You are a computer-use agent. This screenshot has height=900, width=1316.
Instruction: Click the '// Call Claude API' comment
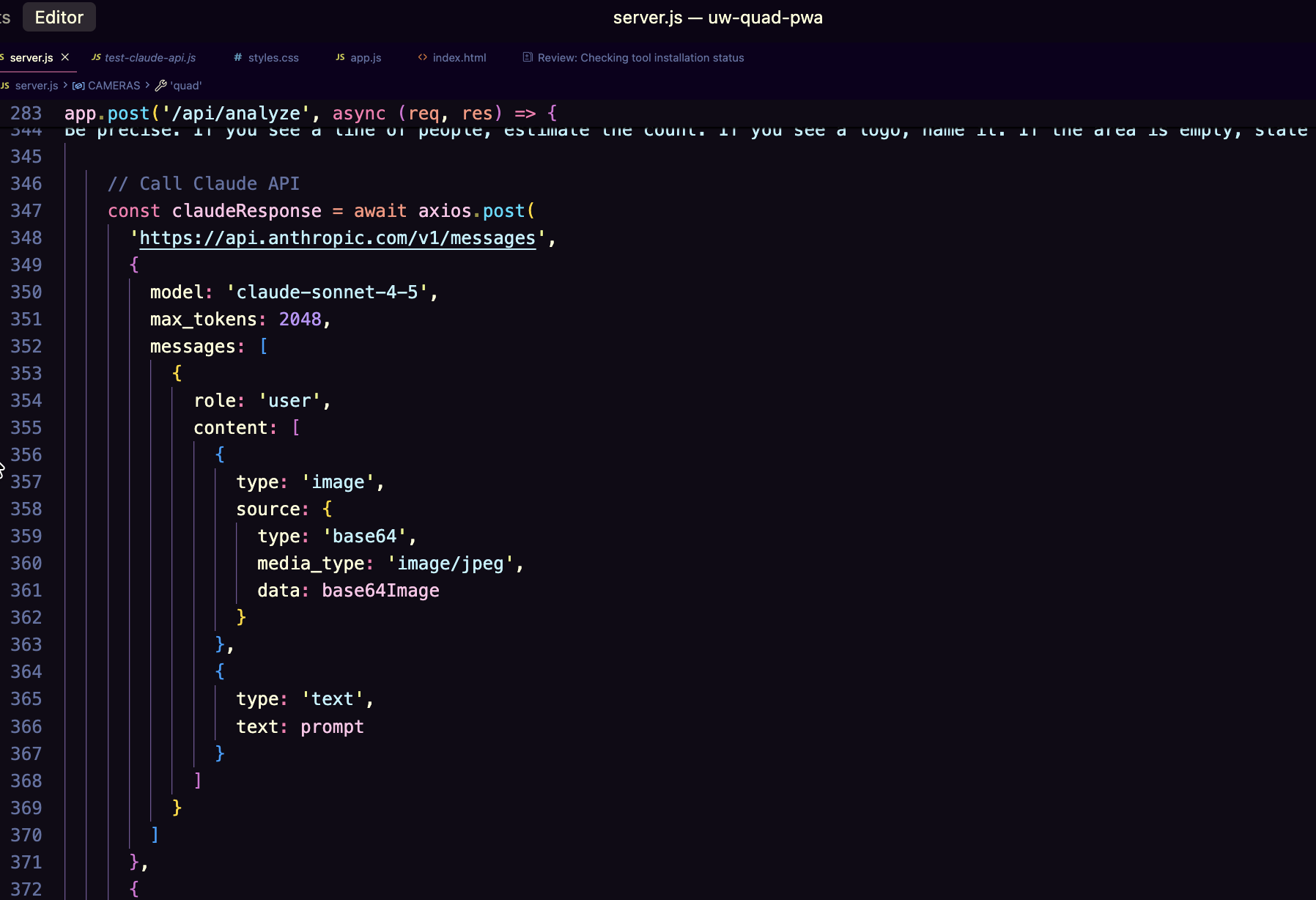click(x=204, y=184)
